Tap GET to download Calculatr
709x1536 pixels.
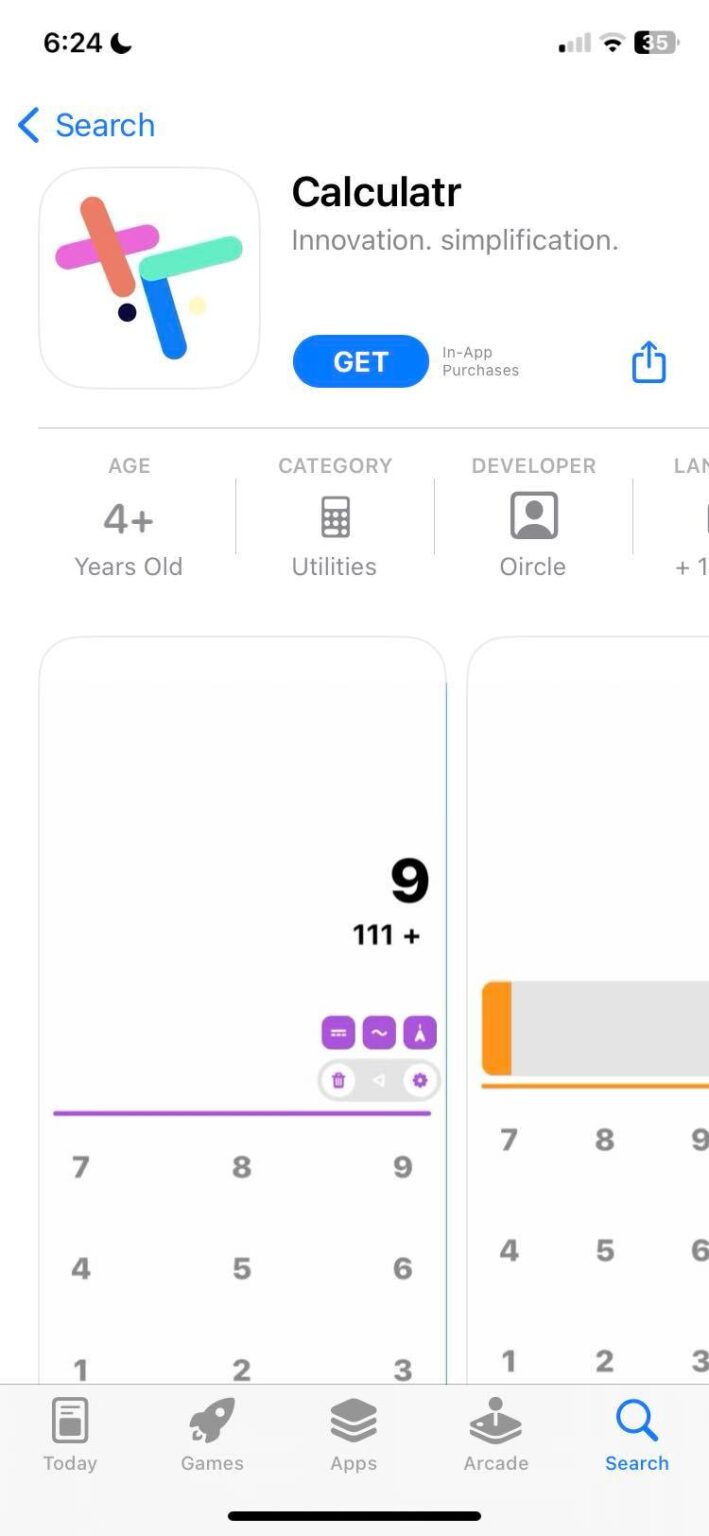pos(360,362)
